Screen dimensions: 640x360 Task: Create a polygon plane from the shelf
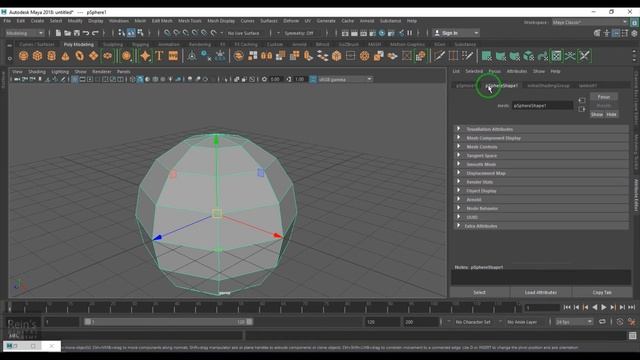pos(93,56)
